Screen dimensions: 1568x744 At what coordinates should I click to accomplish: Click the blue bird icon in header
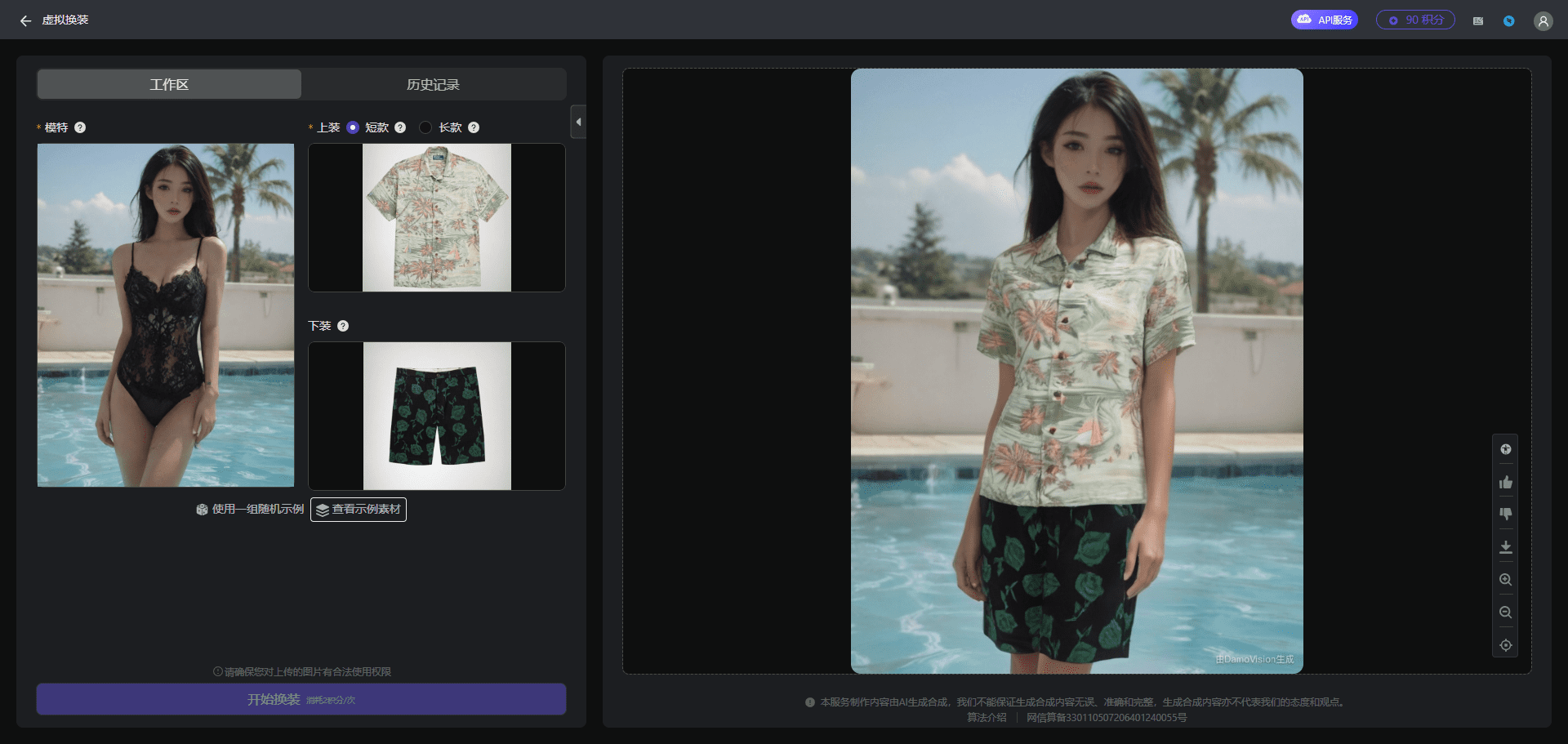(1508, 21)
